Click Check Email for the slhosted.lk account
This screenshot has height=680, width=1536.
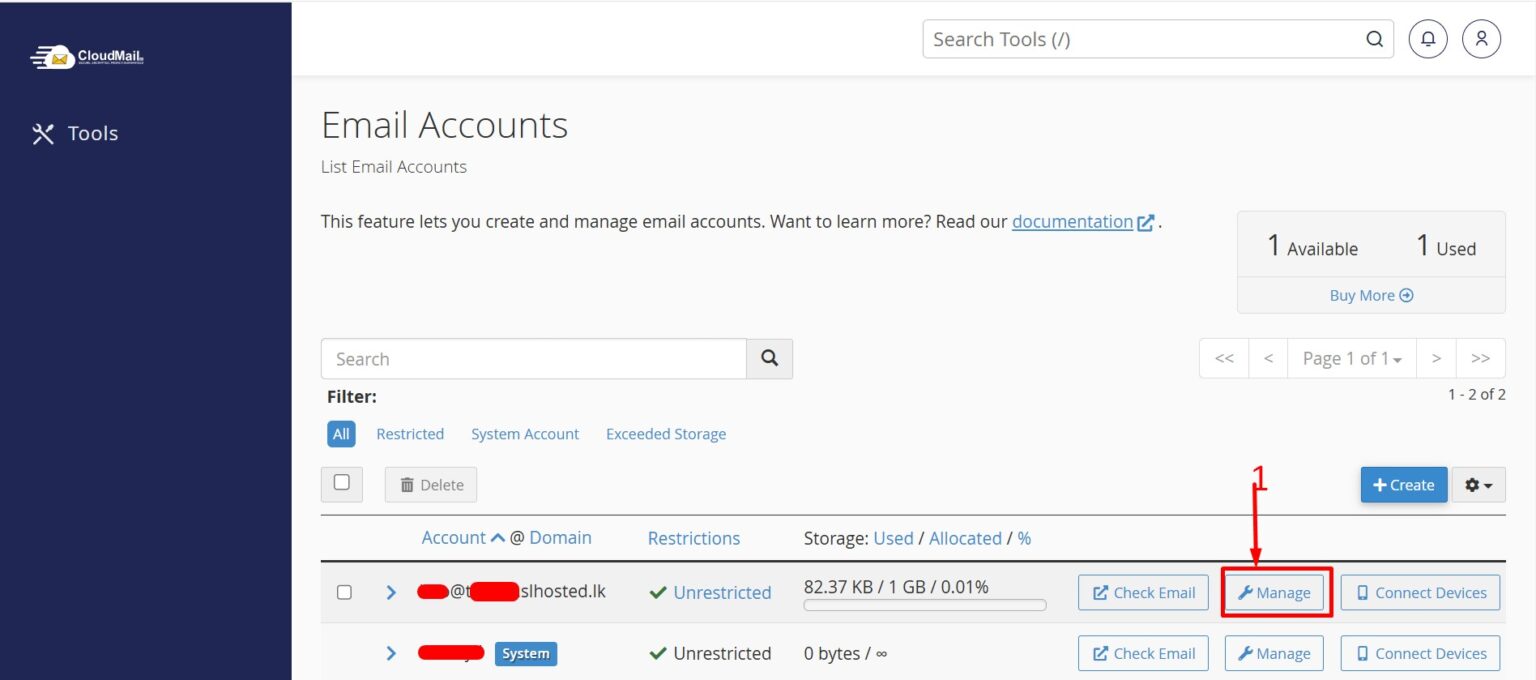pyautogui.click(x=1143, y=592)
